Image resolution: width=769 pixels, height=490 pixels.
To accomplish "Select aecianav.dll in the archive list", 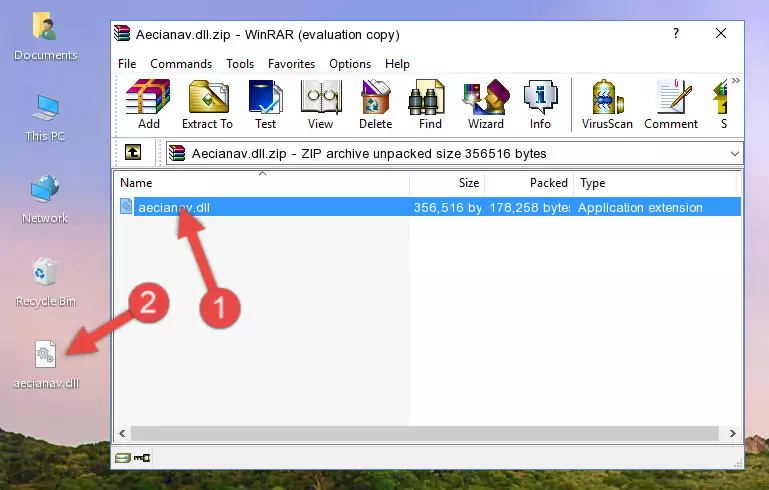I will point(174,207).
